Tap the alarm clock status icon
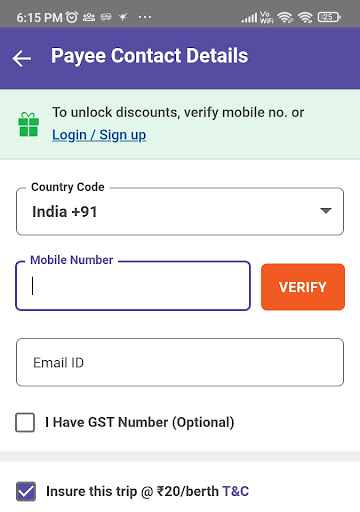This screenshot has width=360, height=512. point(72,17)
